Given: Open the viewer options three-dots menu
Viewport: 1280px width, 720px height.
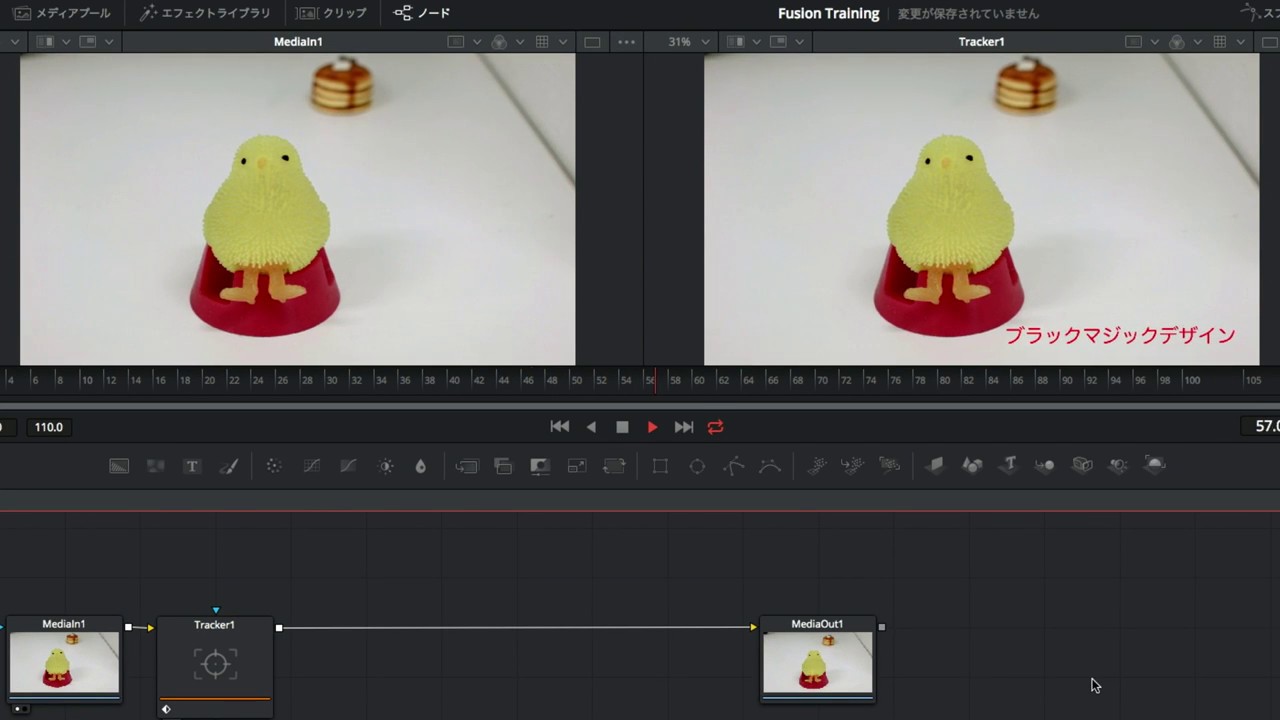Looking at the screenshot, I should pos(627,42).
